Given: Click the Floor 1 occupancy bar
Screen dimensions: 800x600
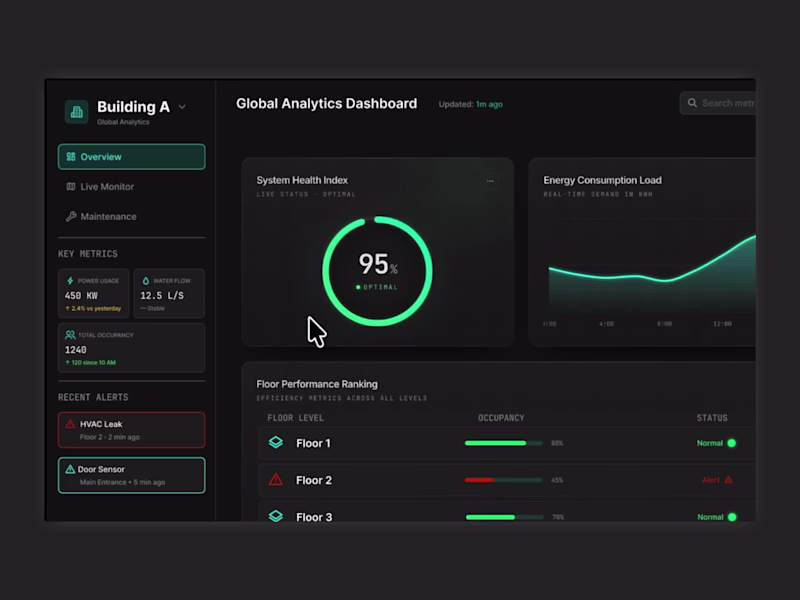Looking at the screenshot, I should point(504,443).
